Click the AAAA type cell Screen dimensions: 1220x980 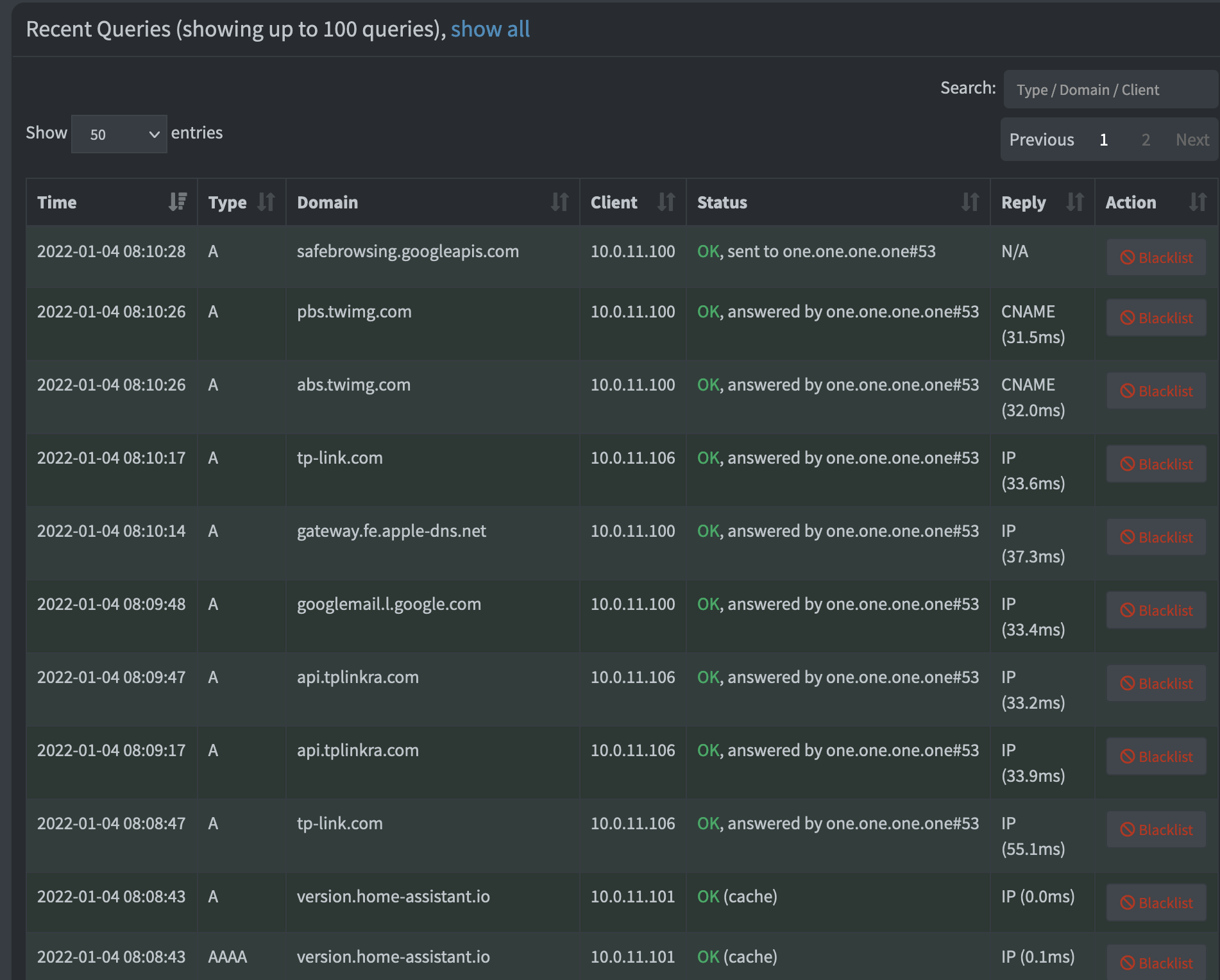pos(228,957)
